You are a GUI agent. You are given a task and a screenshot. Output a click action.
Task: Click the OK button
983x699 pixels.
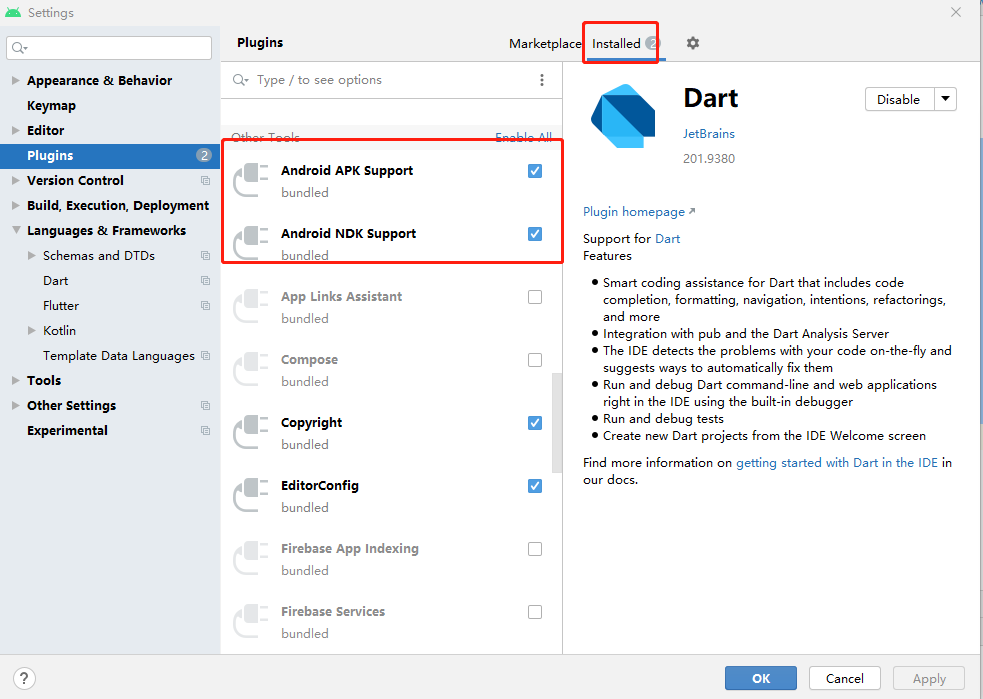point(760,678)
